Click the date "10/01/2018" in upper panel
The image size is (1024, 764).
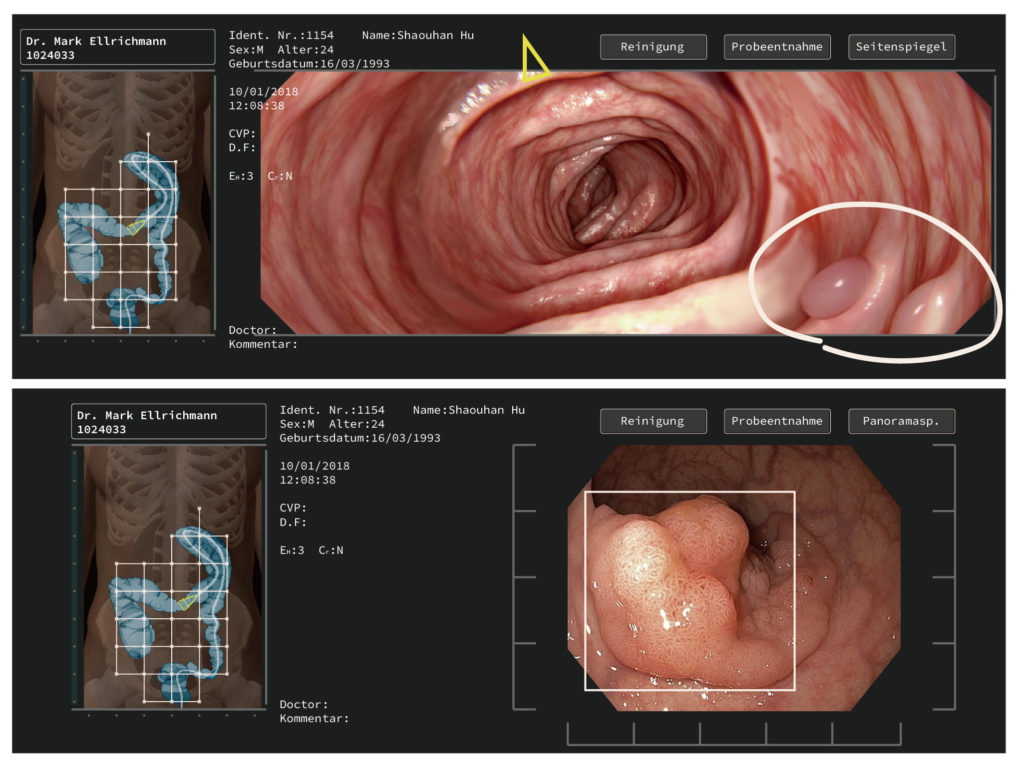pyautogui.click(x=263, y=92)
